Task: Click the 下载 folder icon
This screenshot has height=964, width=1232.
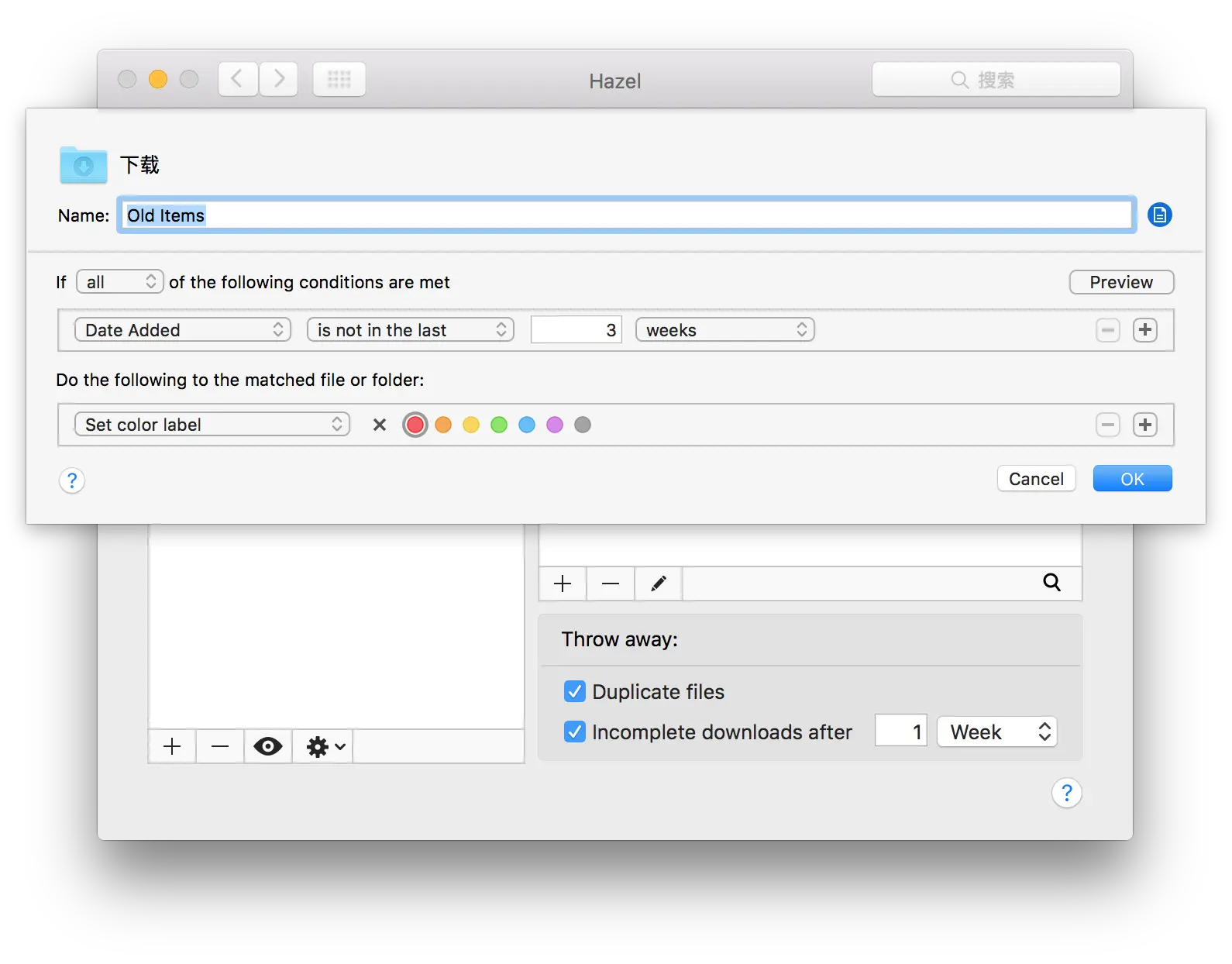Action: 84,164
